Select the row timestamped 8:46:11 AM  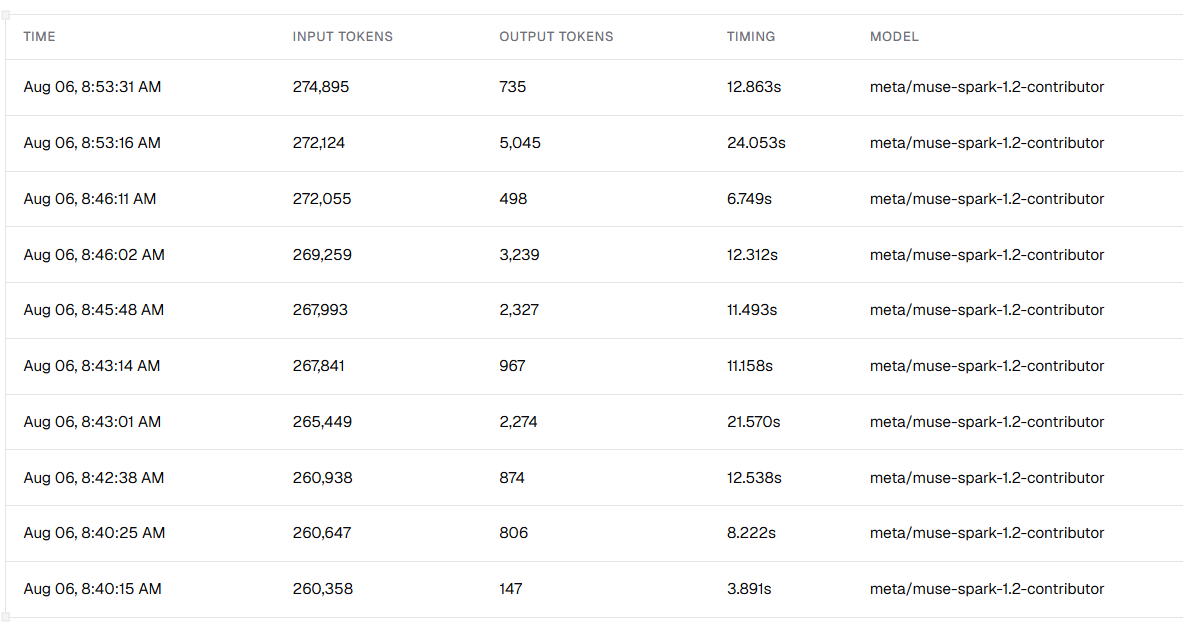(595, 199)
